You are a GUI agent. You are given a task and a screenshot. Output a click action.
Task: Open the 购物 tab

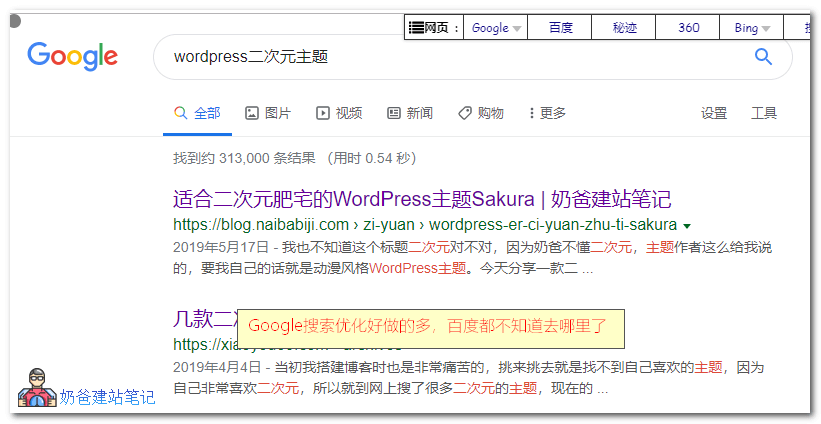click(x=480, y=113)
